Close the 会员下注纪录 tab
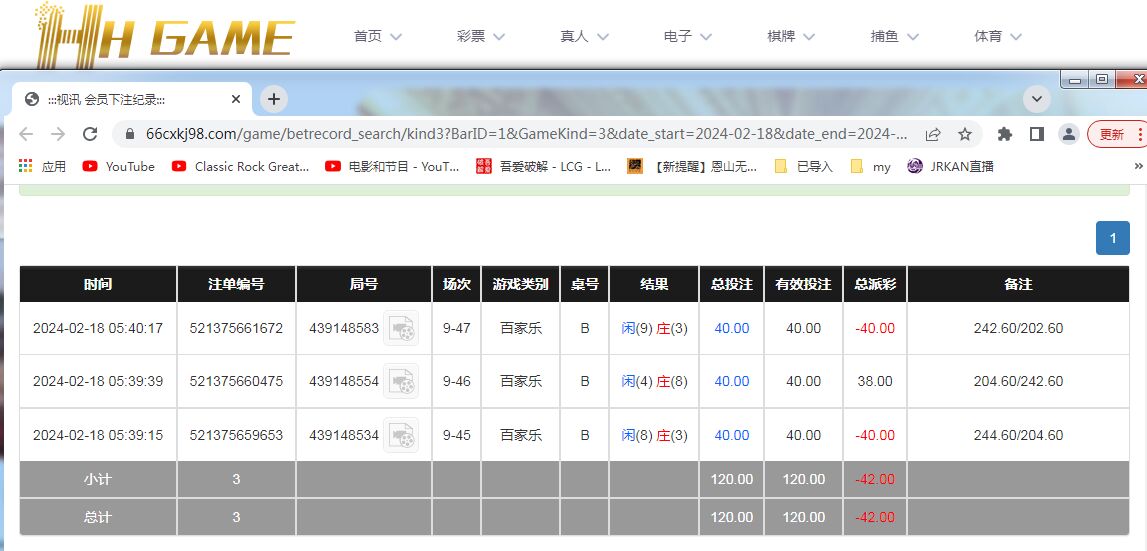 tap(236, 99)
